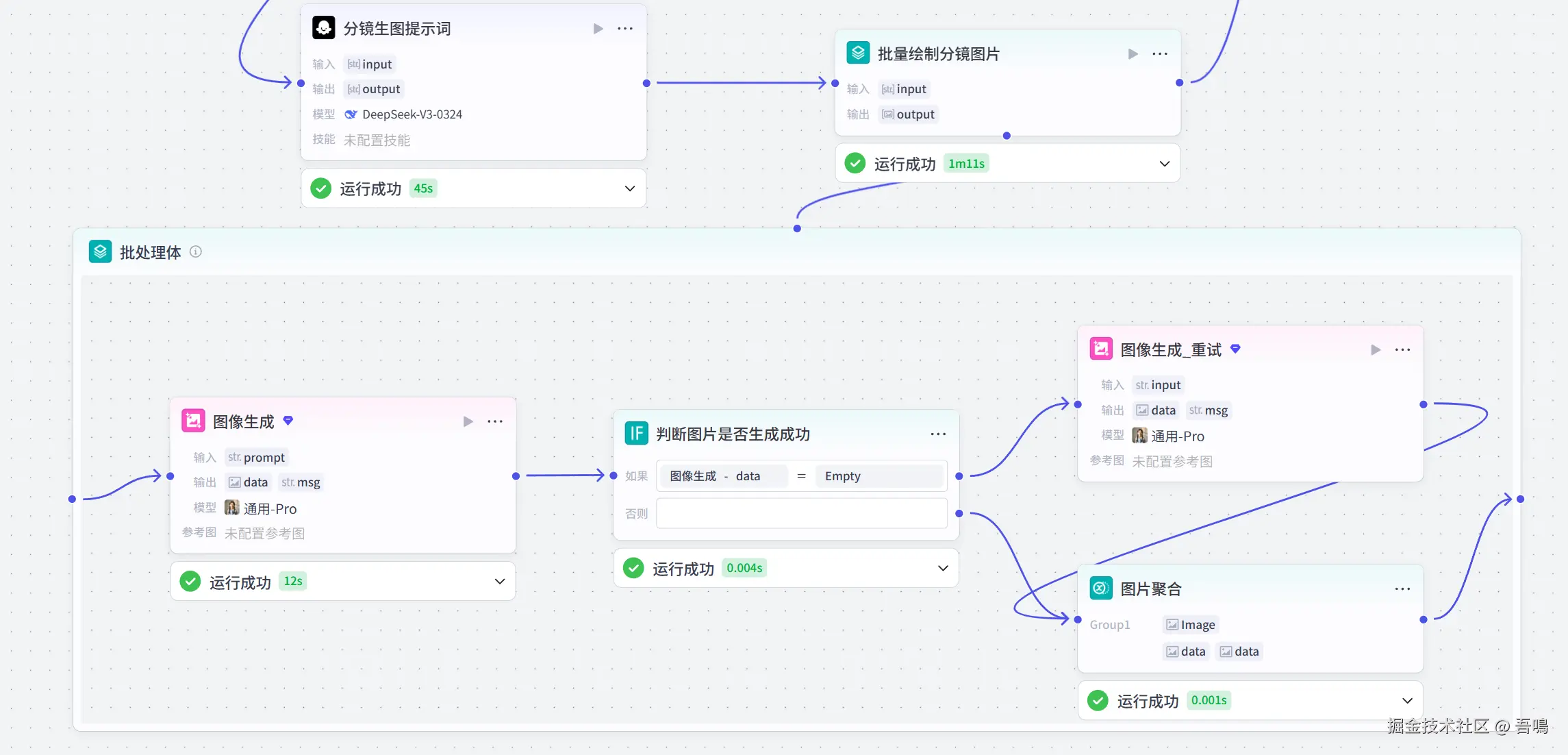Image resolution: width=1568 pixels, height=755 pixels.
Task: Run the 批量绘制分镜图片 node
Action: click(x=1133, y=54)
